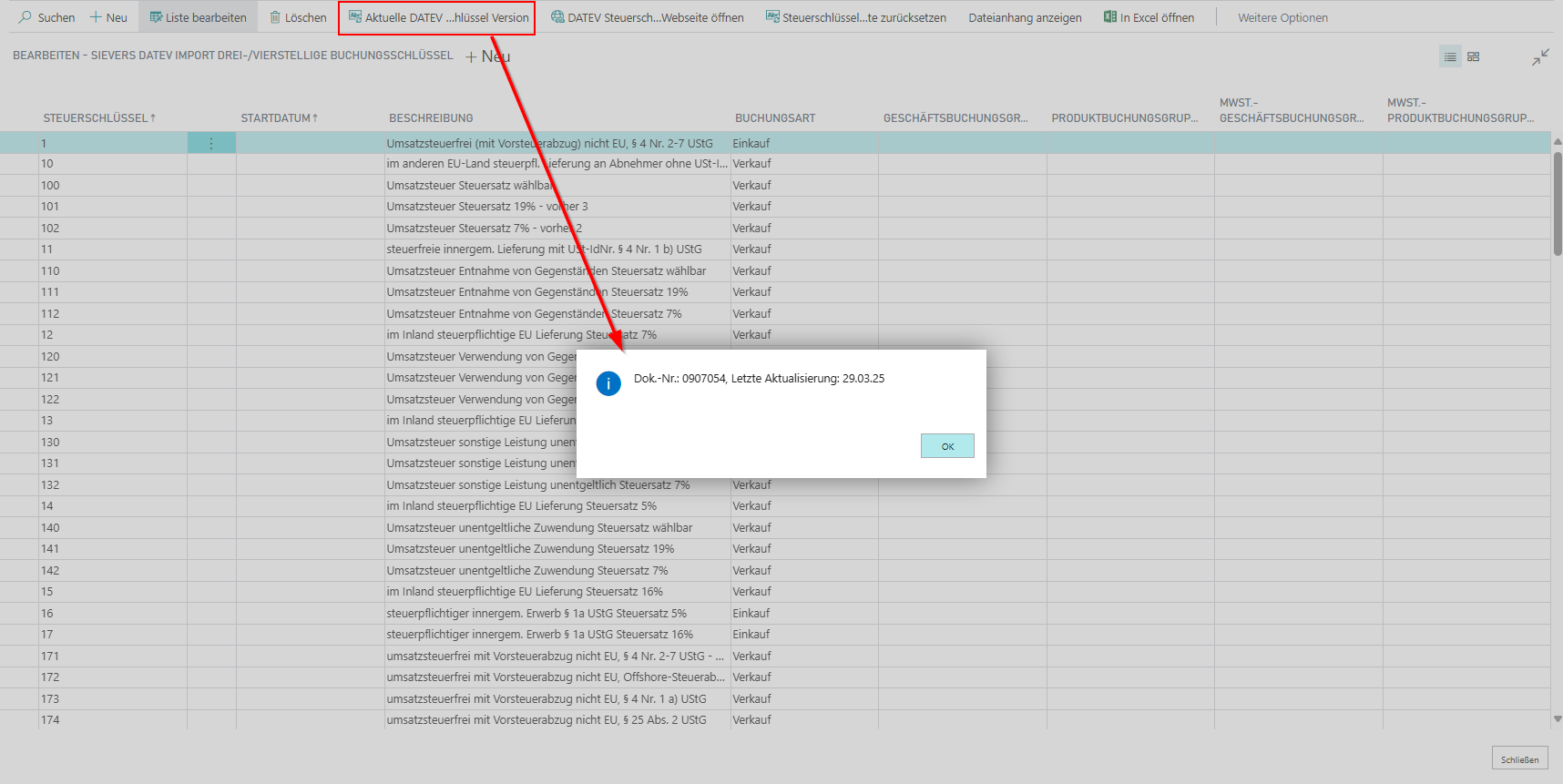Open row options for Steuerschlüssel 1

(x=211, y=143)
